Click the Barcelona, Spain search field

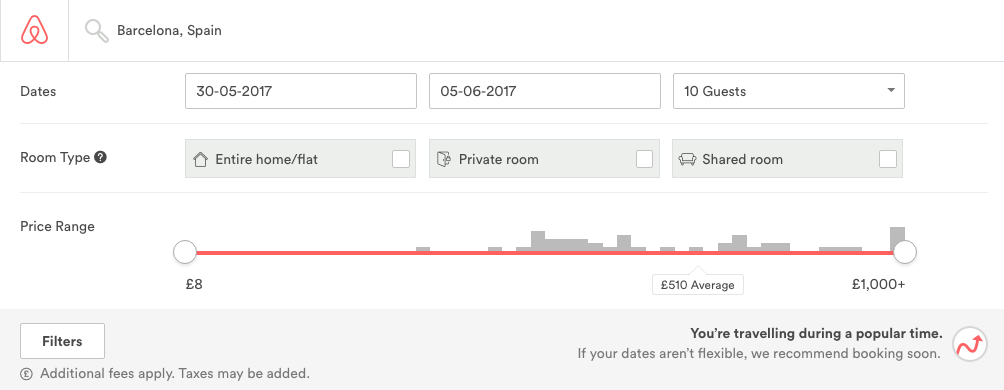(169, 31)
